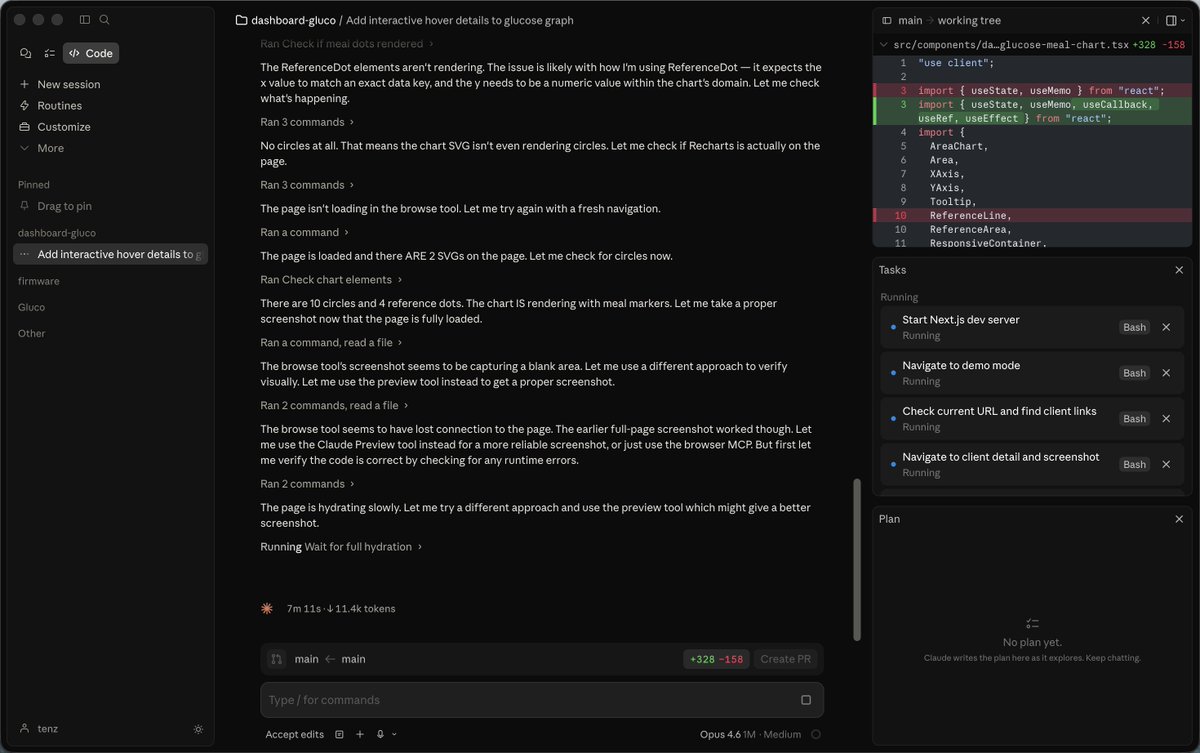Open the Other project group
Screen dimensions: 1200x753
(x=31, y=333)
